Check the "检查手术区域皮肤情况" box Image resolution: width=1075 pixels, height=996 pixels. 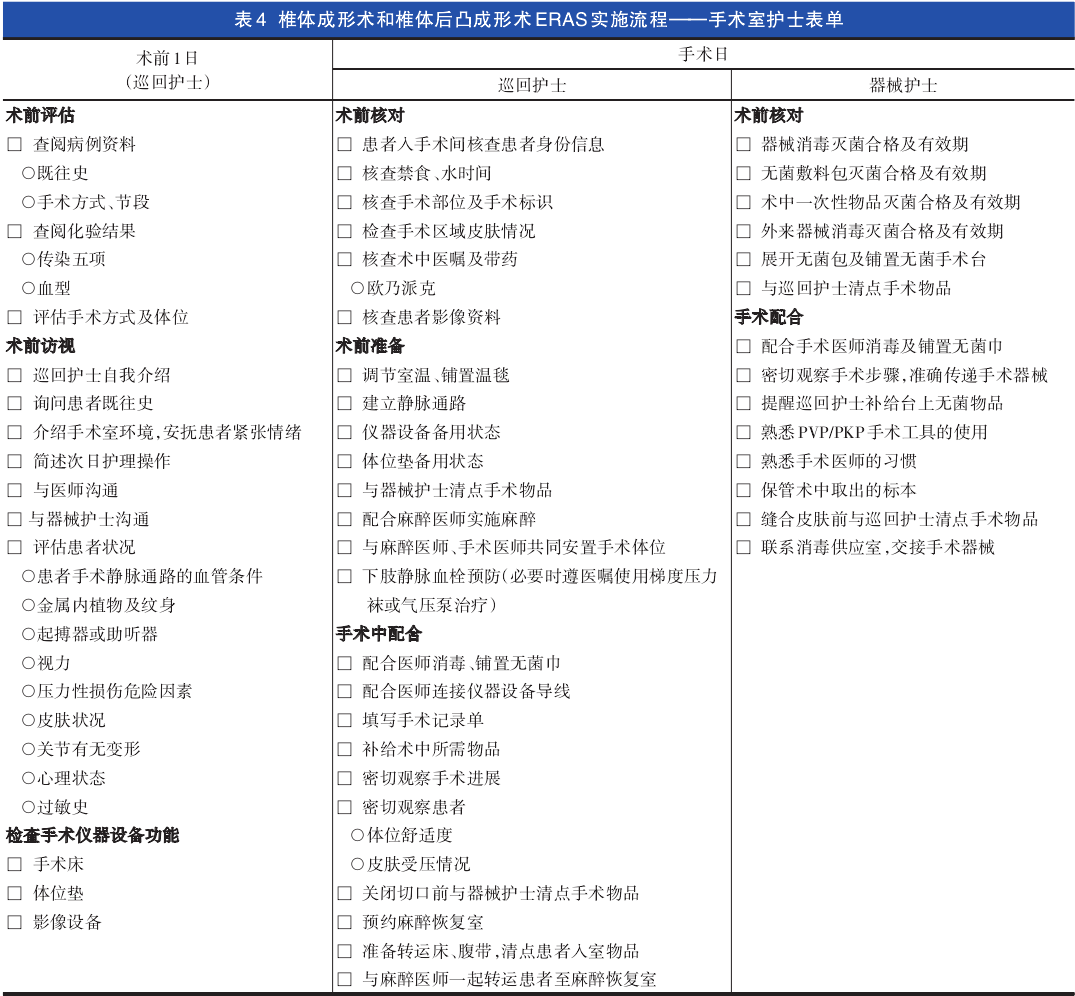tap(344, 231)
